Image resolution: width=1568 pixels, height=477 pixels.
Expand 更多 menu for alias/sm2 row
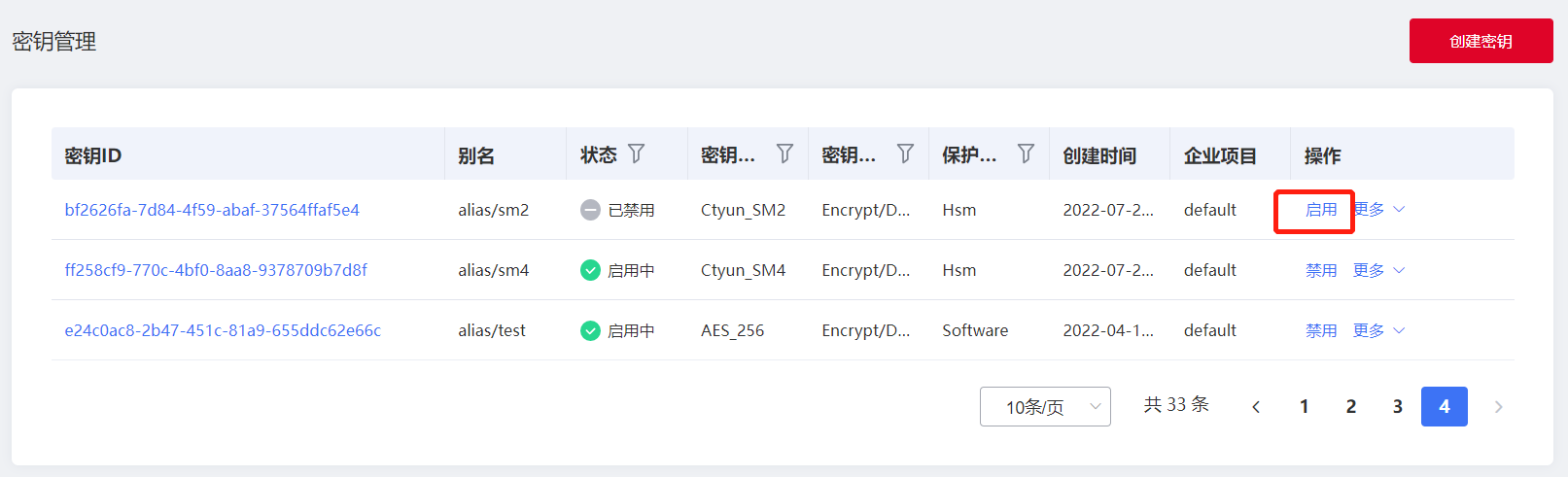(x=1379, y=210)
